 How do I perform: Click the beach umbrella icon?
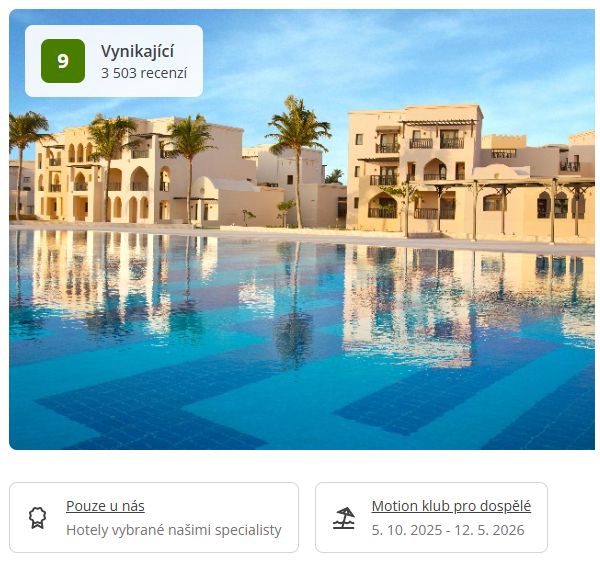[x=344, y=518]
